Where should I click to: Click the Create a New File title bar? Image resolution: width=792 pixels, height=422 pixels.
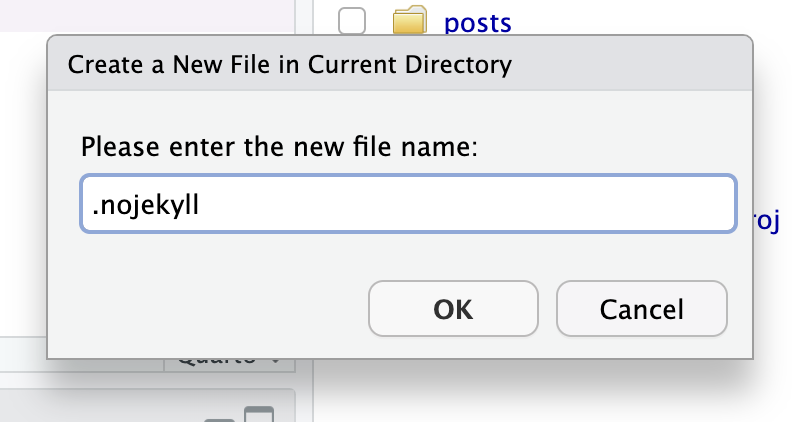coord(400,64)
